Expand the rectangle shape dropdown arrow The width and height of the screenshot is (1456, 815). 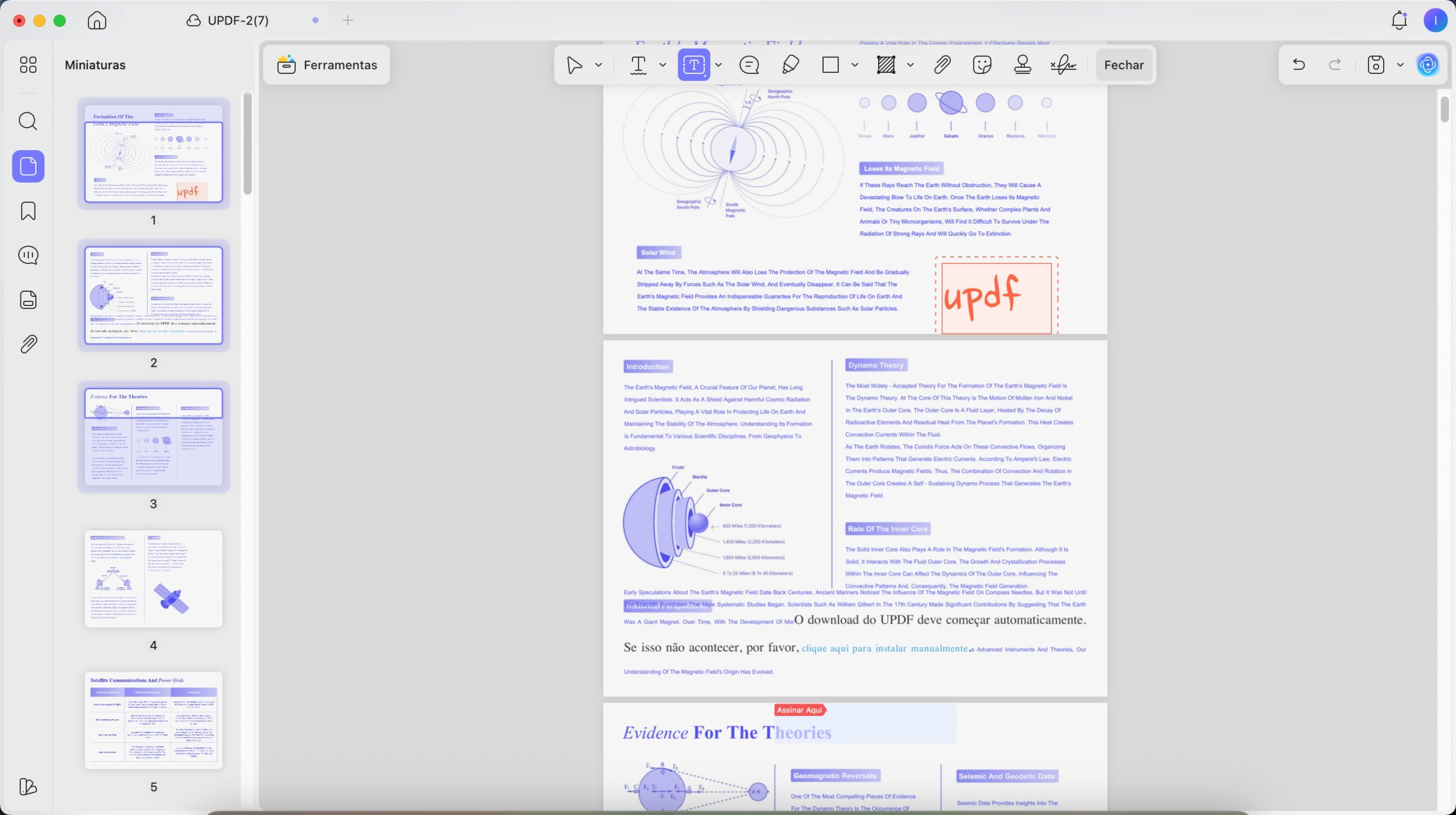(854, 65)
